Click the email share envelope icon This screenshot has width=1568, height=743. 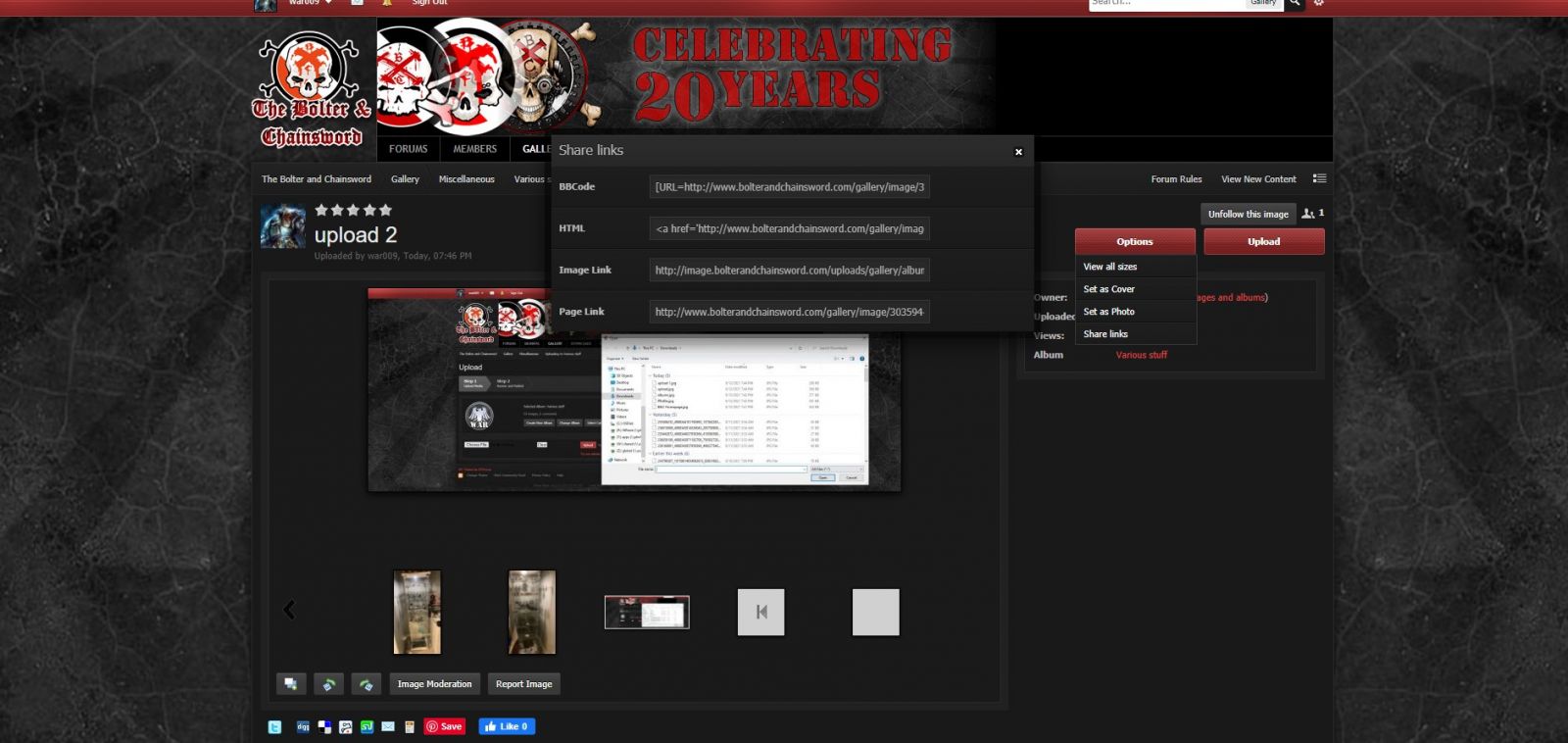tap(388, 727)
